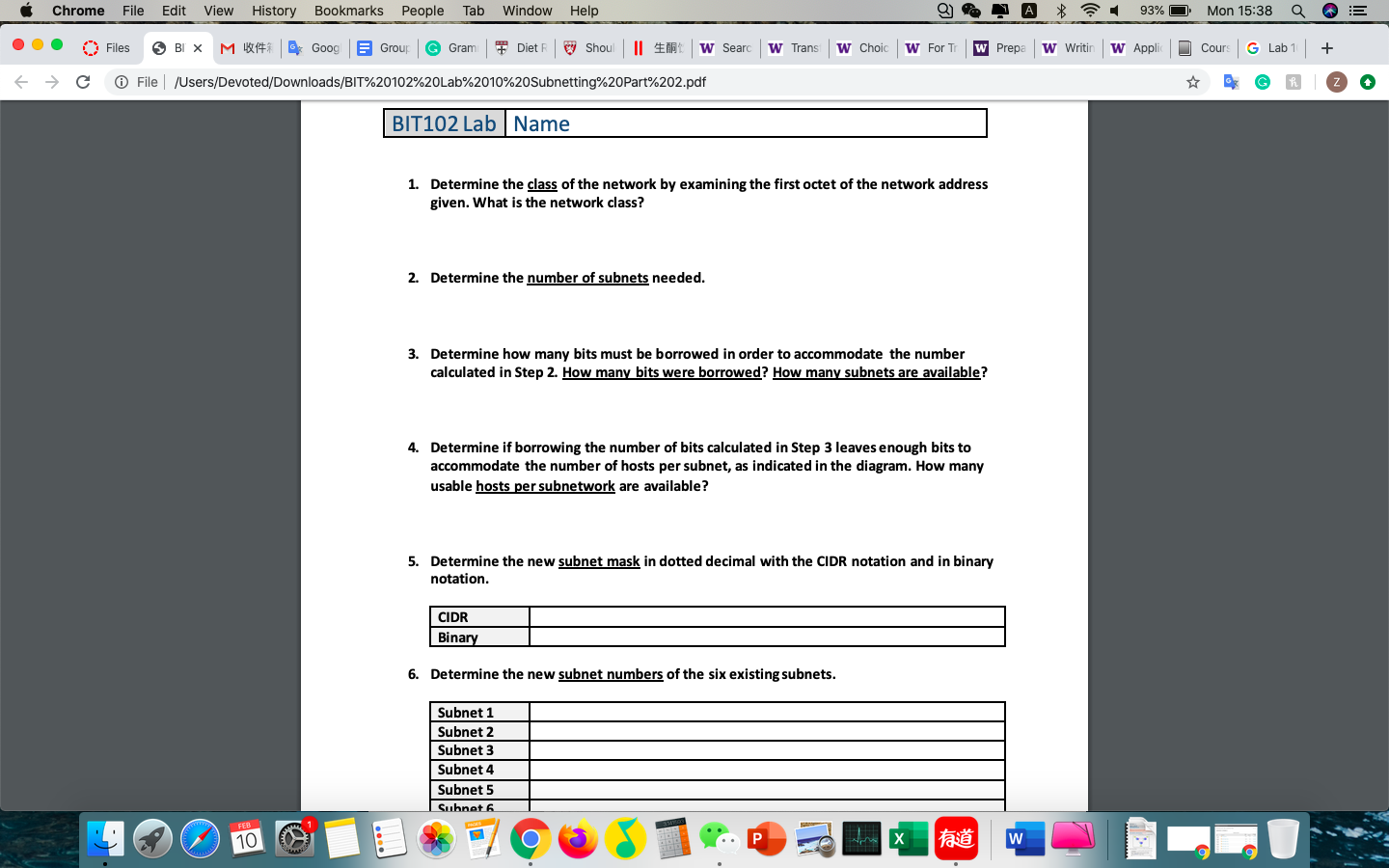Open PowerPoint from the Dock
The image size is (1389, 868).
[766, 839]
